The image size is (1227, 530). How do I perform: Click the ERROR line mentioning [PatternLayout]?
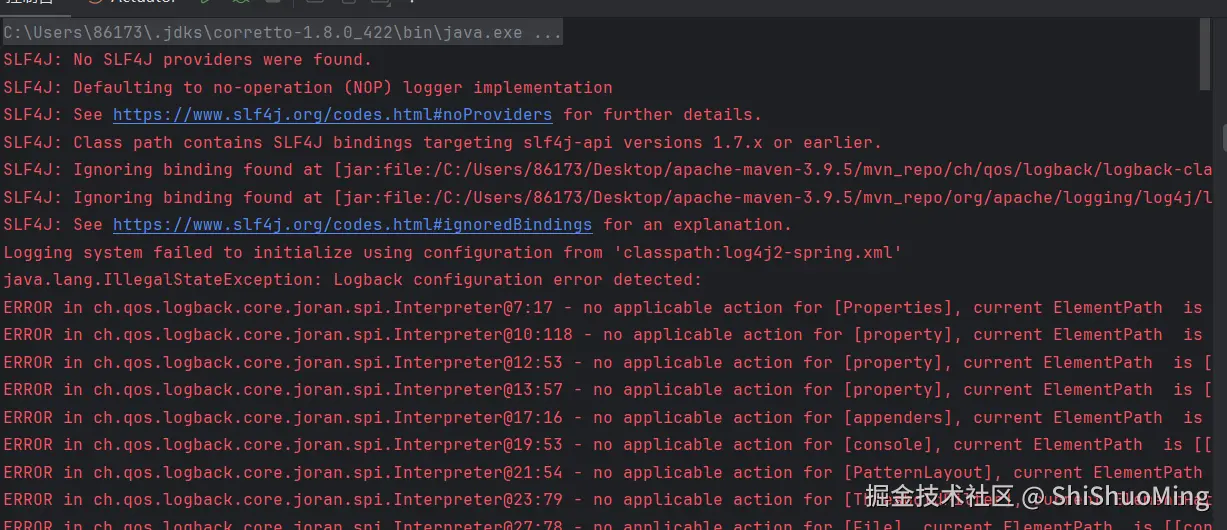pyautogui.click(x=603, y=473)
